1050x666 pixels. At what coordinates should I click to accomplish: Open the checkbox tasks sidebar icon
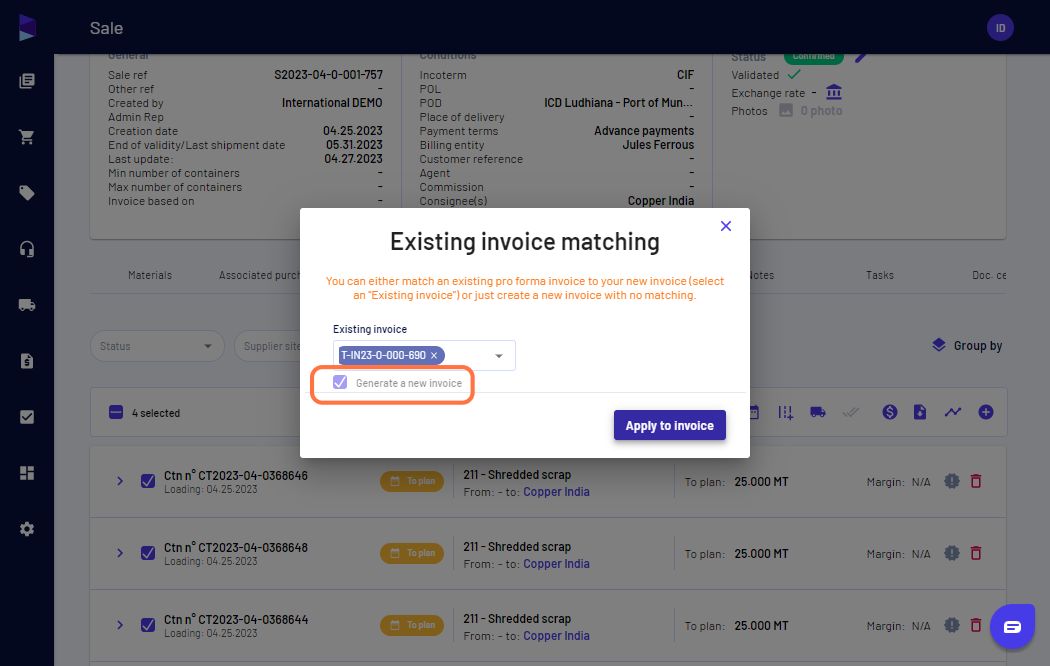[x=27, y=417]
